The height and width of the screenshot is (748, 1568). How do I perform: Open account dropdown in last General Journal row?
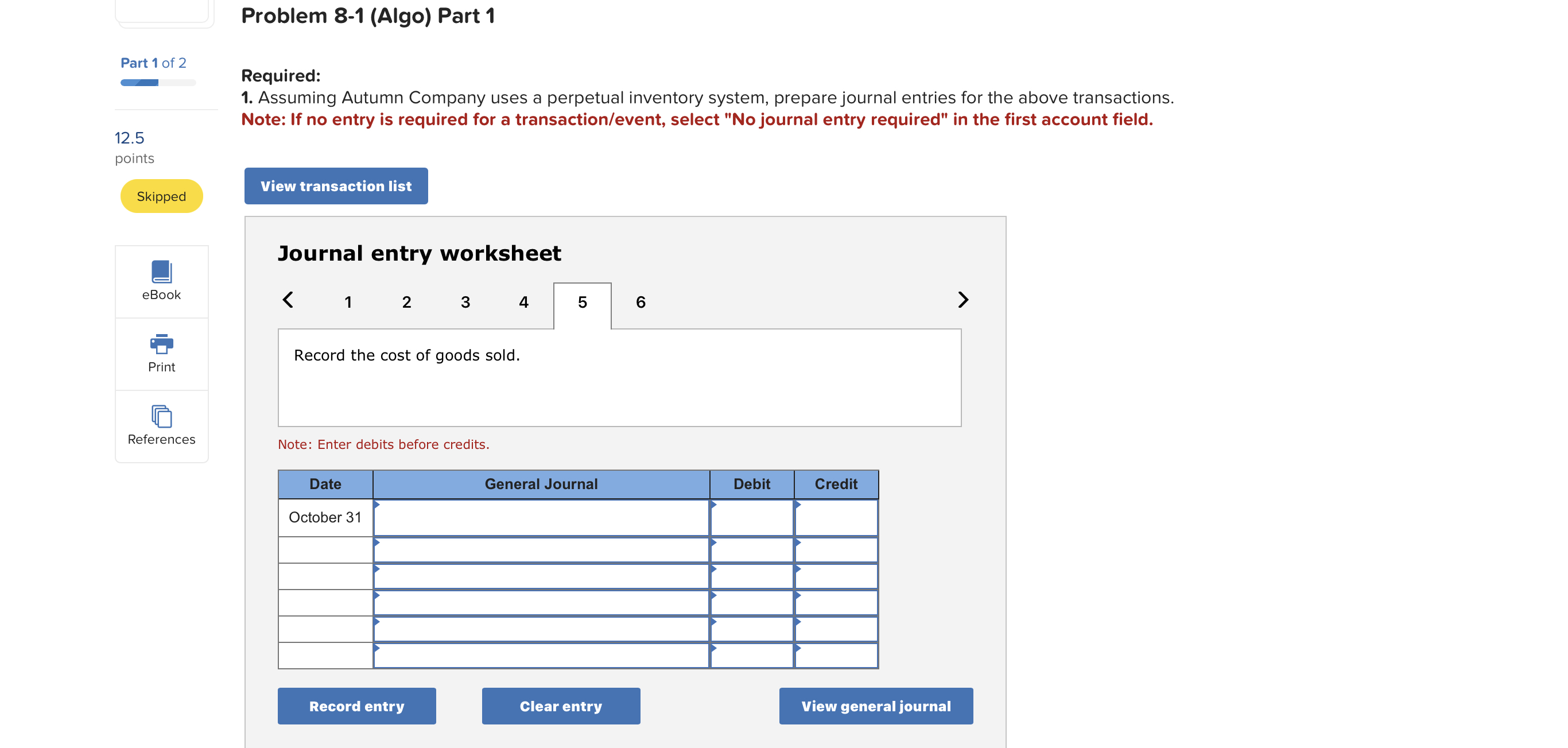541,656
